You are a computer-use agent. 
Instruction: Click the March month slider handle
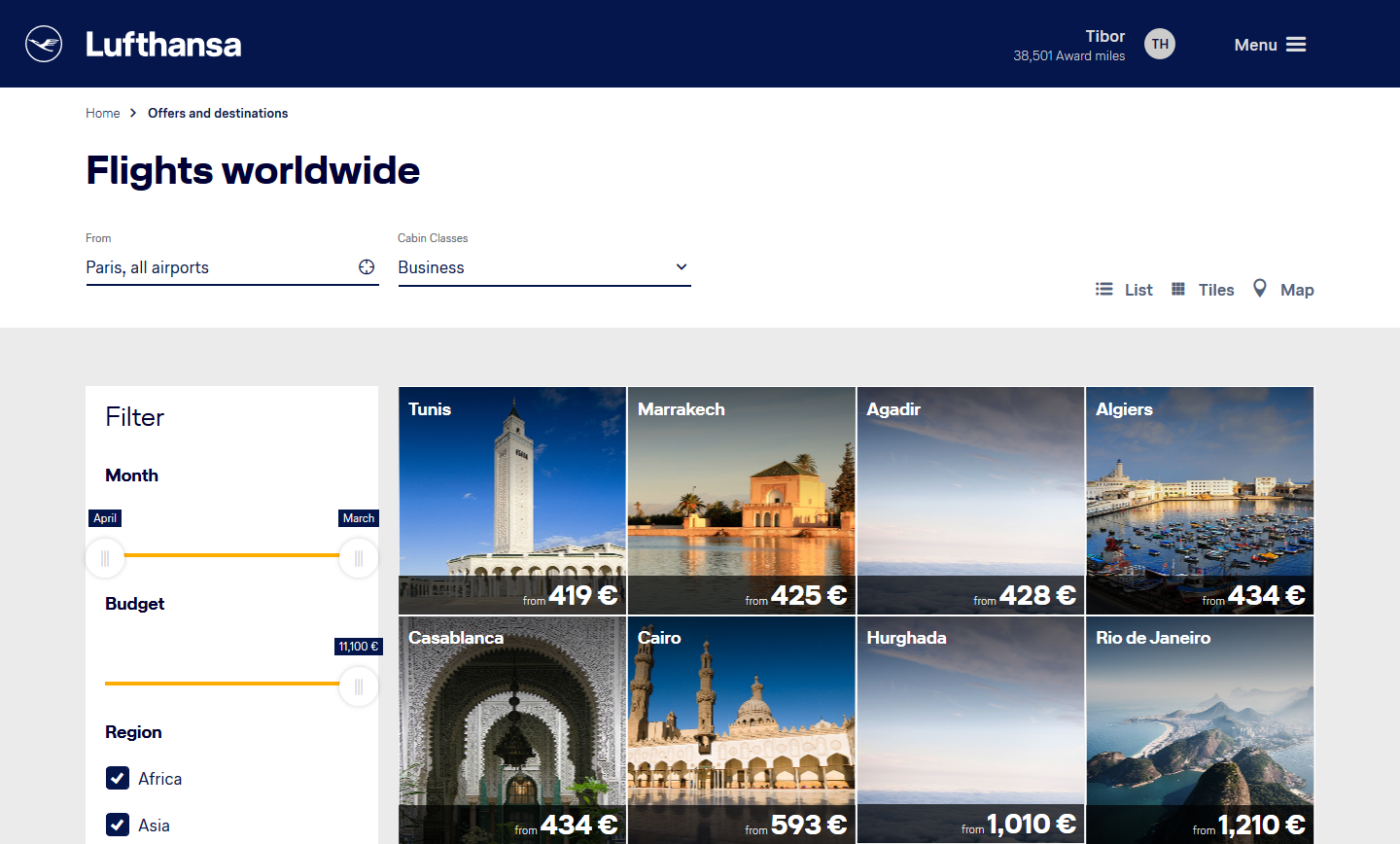359,558
